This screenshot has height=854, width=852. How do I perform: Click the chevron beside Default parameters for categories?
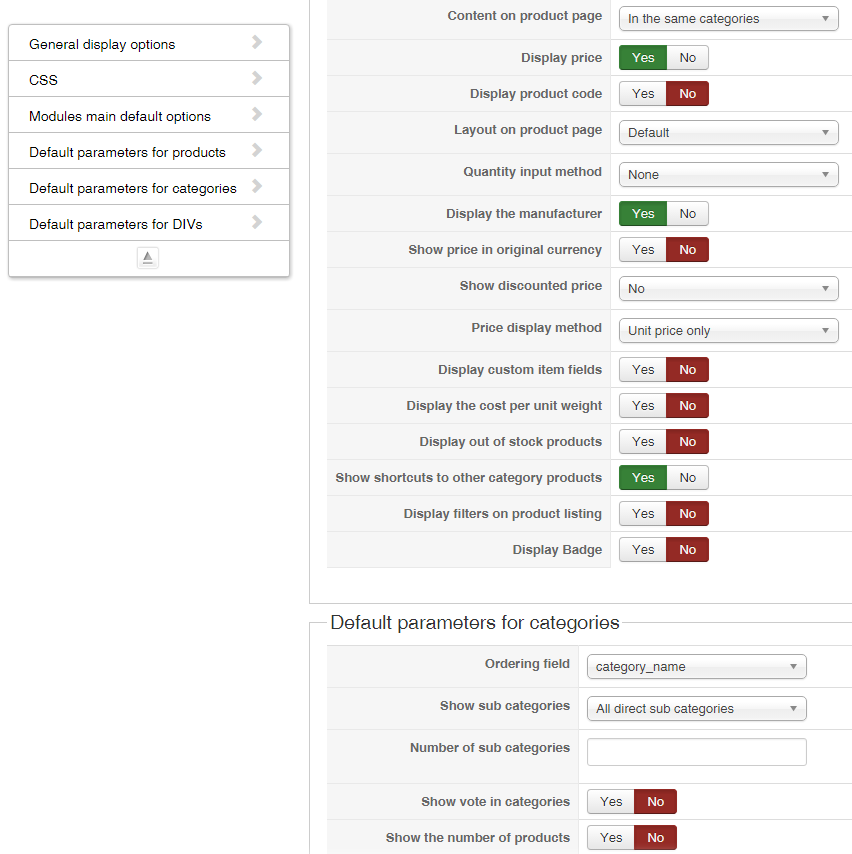click(x=257, y=186)
